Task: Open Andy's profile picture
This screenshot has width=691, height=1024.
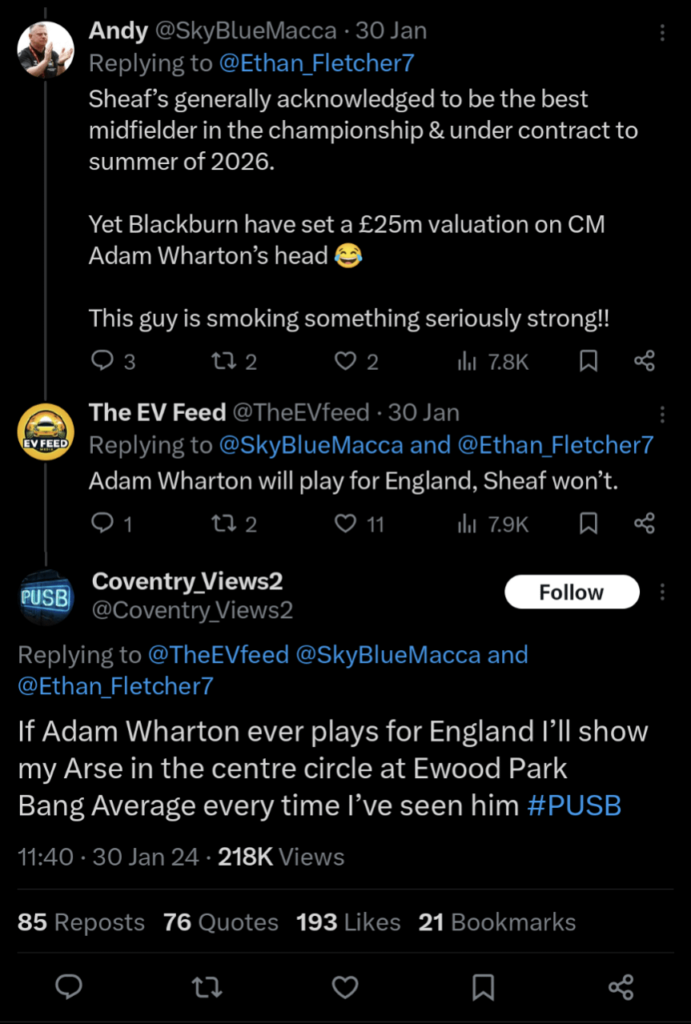Action: click(46, 49)
